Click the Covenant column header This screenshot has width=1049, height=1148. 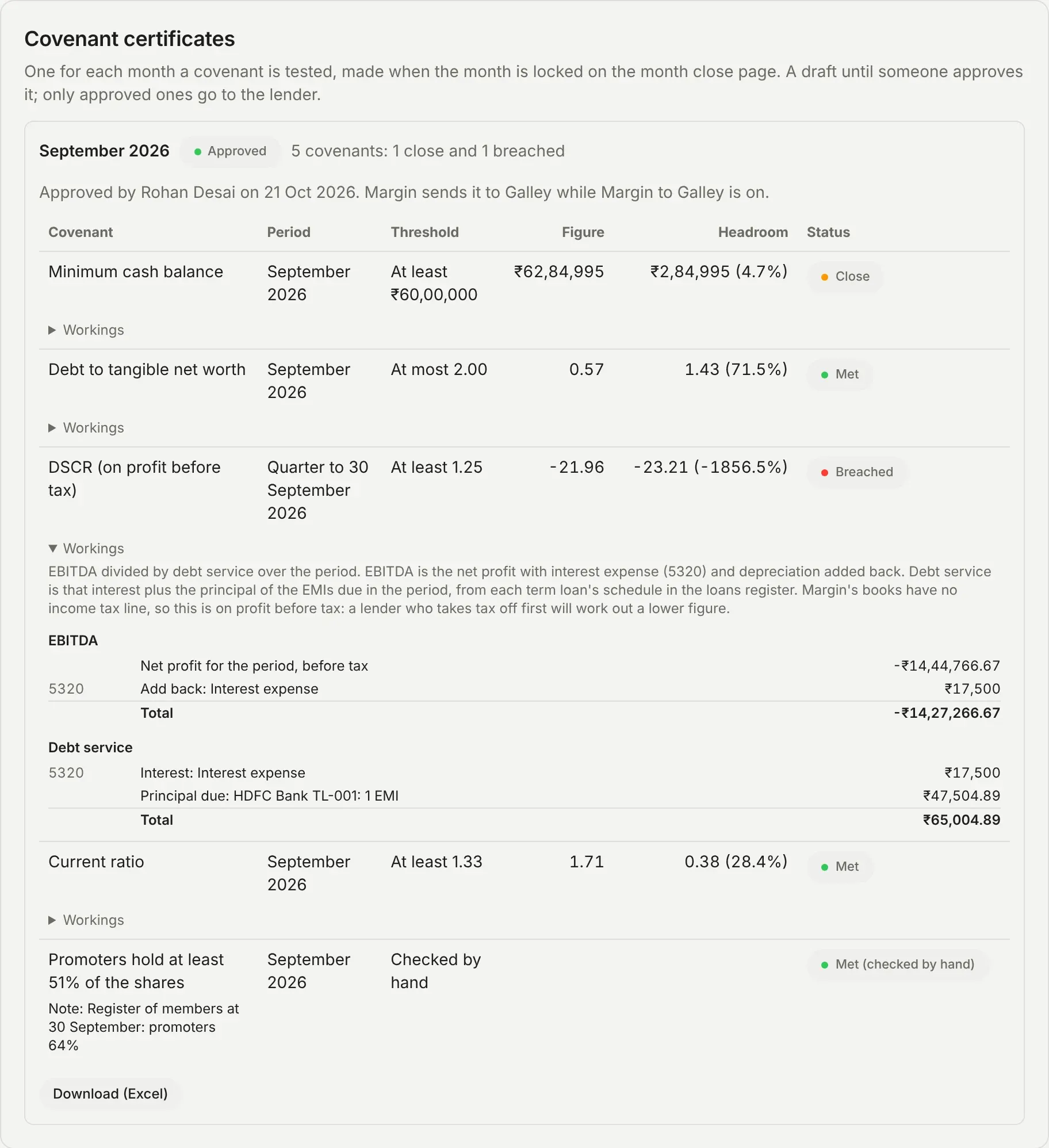click(81, 232)
